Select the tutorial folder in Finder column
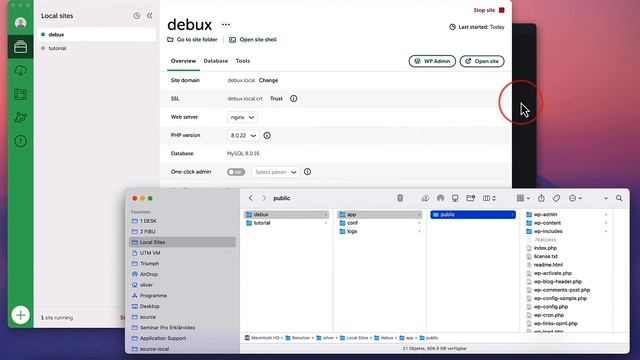Screen dimensions: 640x360 (x=286, y=223)
